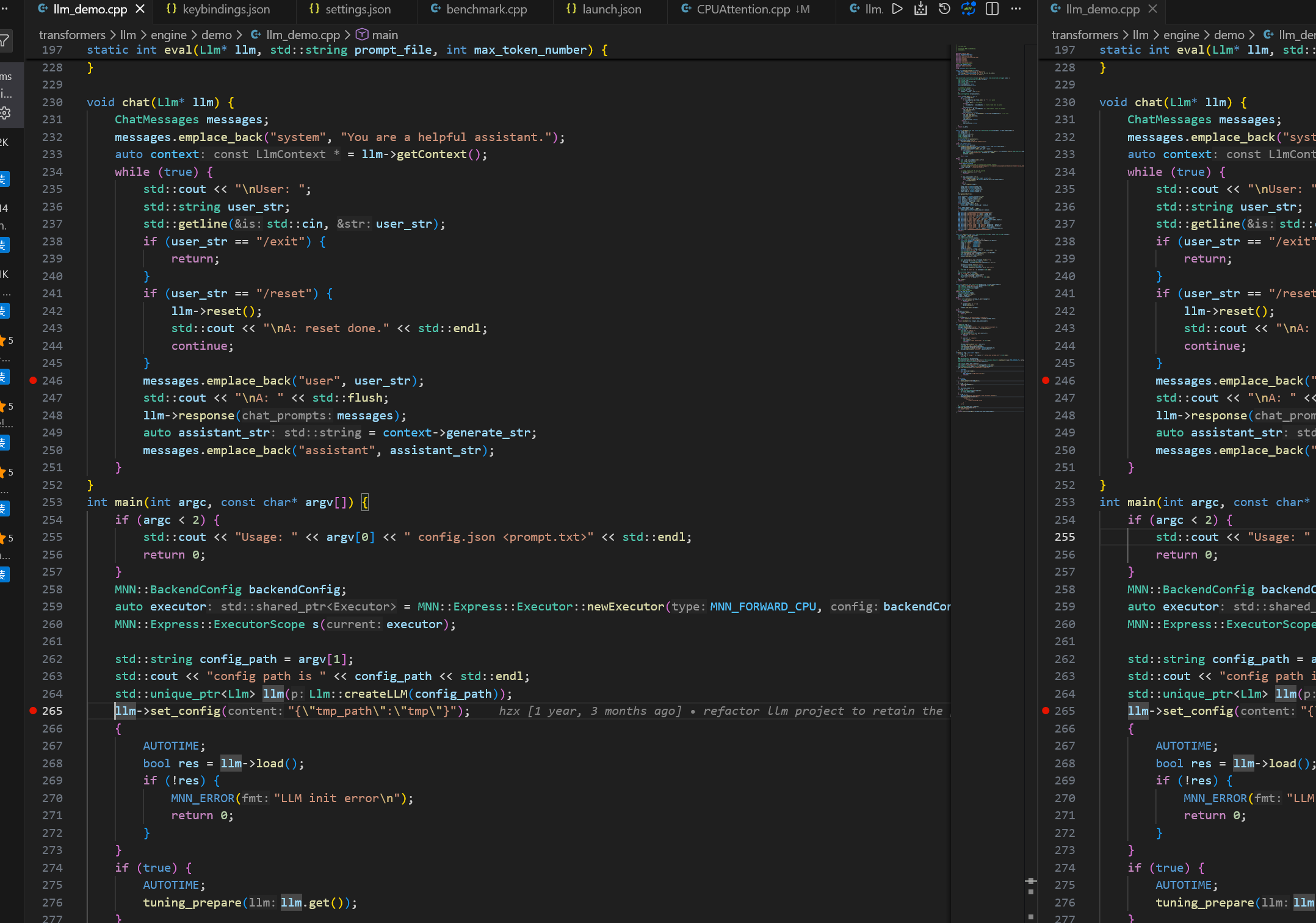Close the llm_demo.cpp tab in right editor

pos(1152,9)
